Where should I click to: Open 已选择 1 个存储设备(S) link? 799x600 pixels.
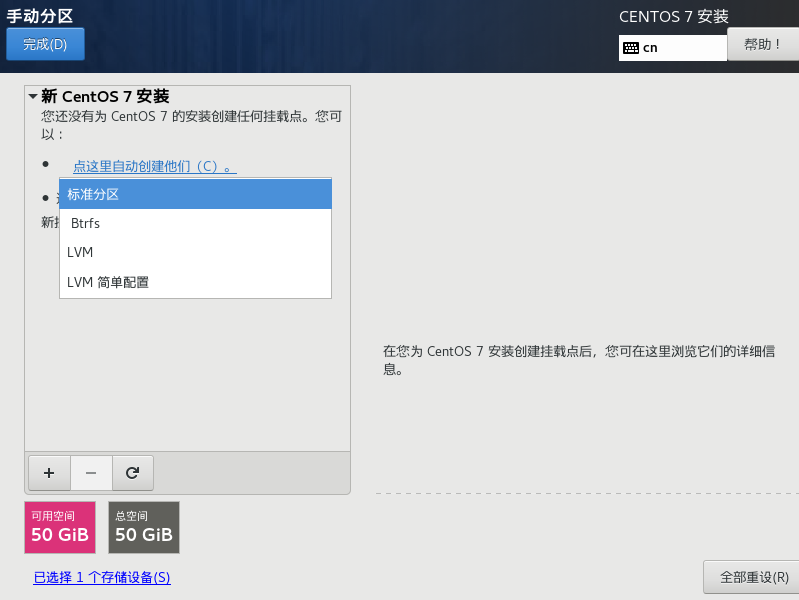tap(102, 577)
